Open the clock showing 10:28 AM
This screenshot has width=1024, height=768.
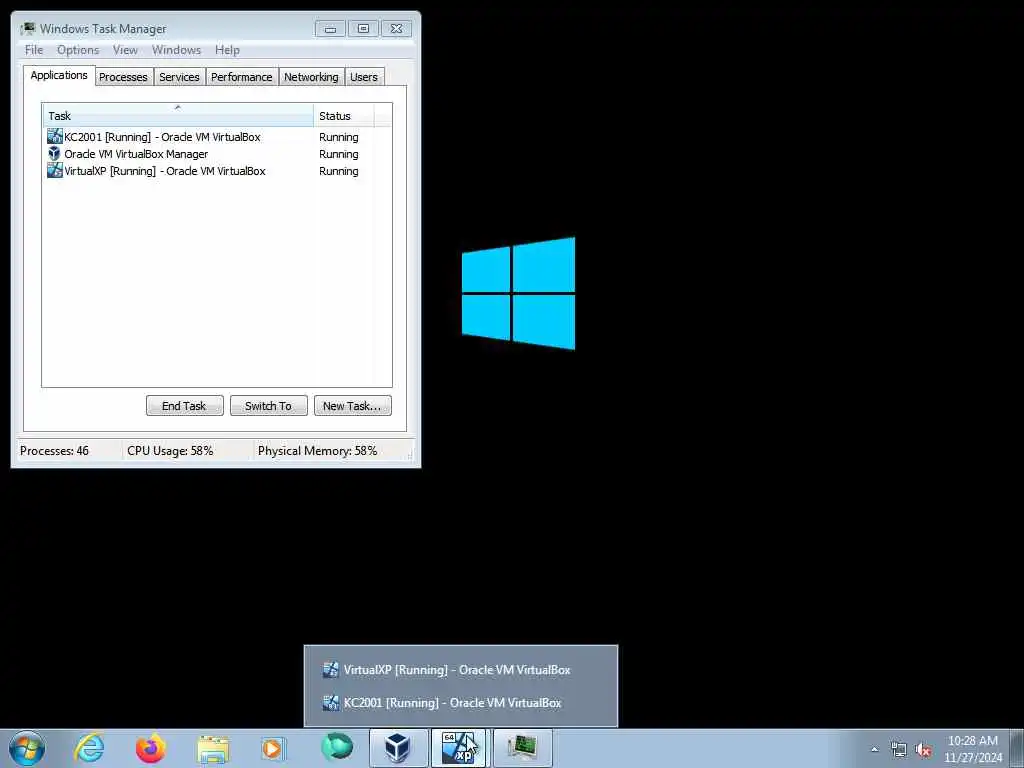[x=972, y=749]
